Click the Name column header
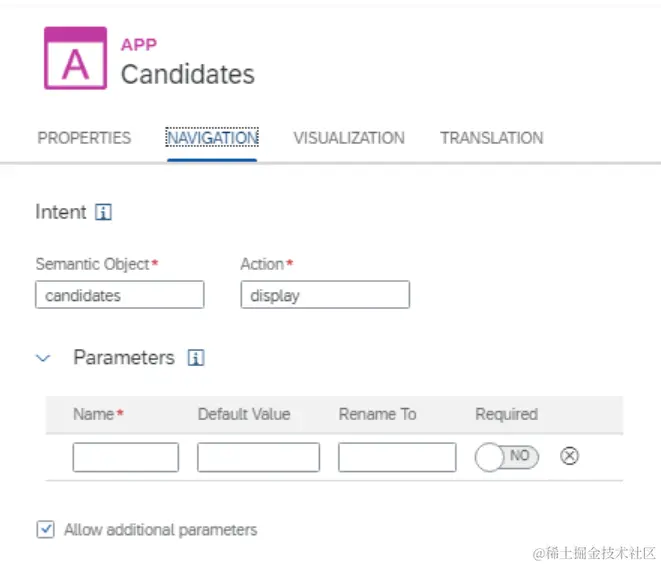 (x=93, y=414)
